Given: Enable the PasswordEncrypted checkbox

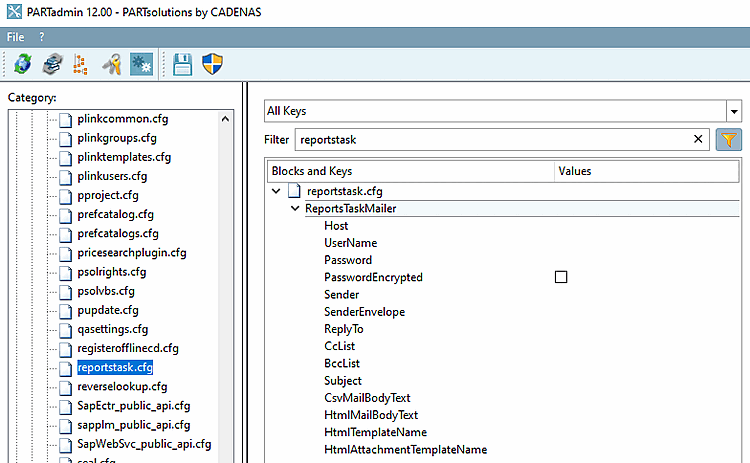Looking at the screenshot, I should coord(561,277).
